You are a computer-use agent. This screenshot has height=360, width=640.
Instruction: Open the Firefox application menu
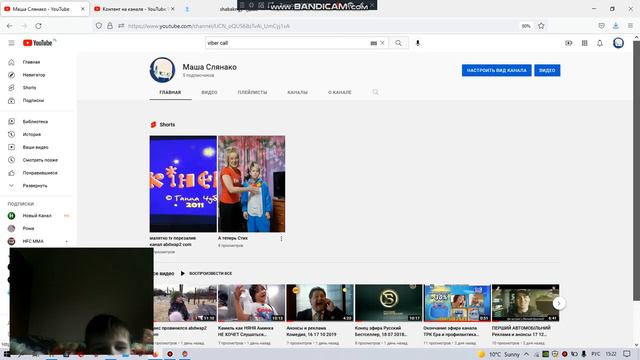[x=631, y=26]
